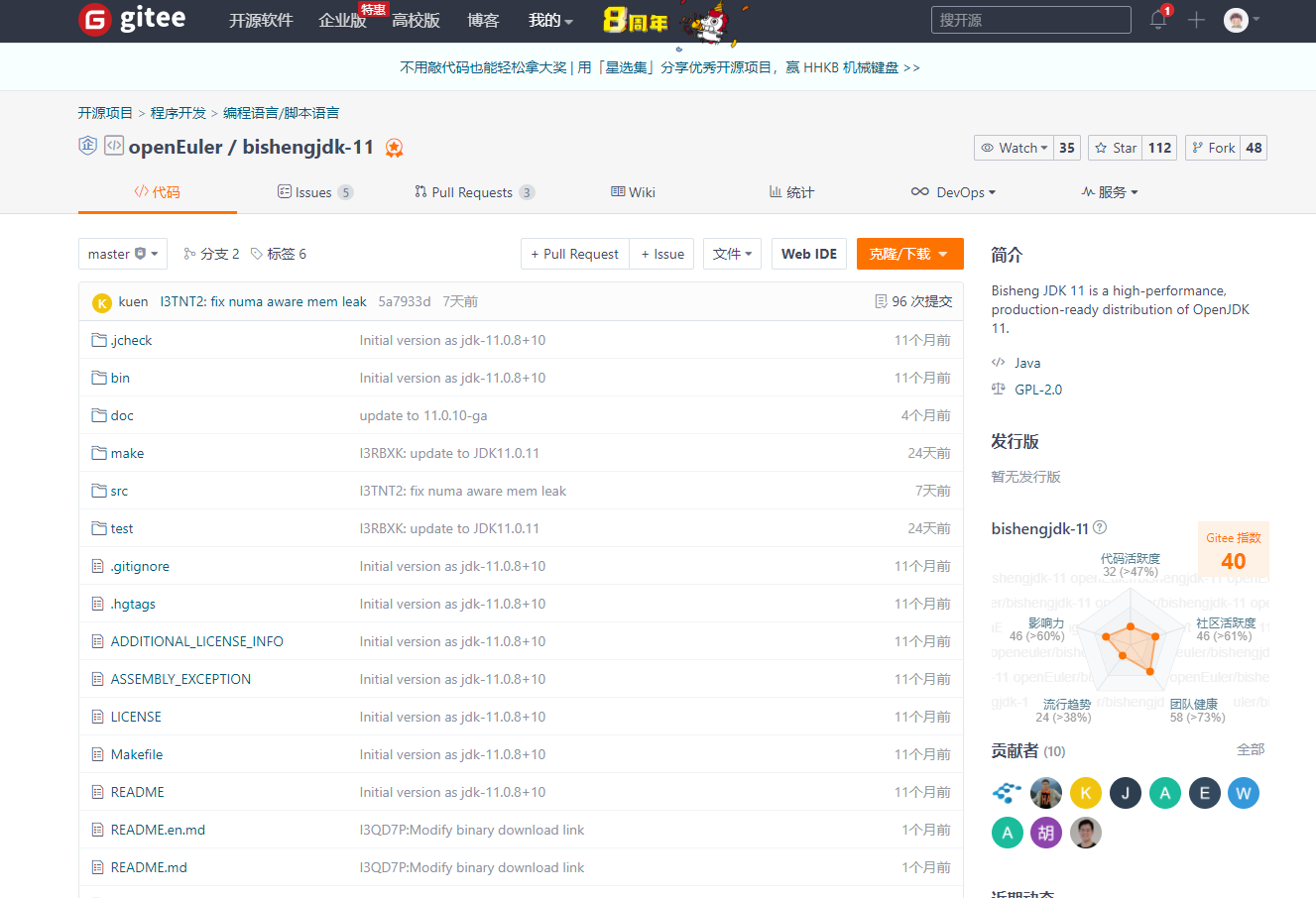Click the plus create icon in header
1316x898 pixels.
[1196, 20]
